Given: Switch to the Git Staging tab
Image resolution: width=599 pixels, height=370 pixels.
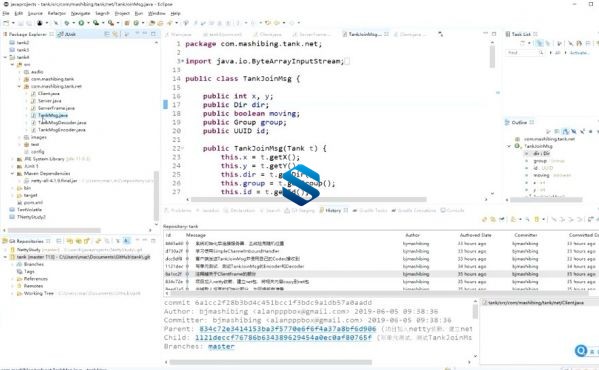Looking at the screenshot, I should pos(300,210).
